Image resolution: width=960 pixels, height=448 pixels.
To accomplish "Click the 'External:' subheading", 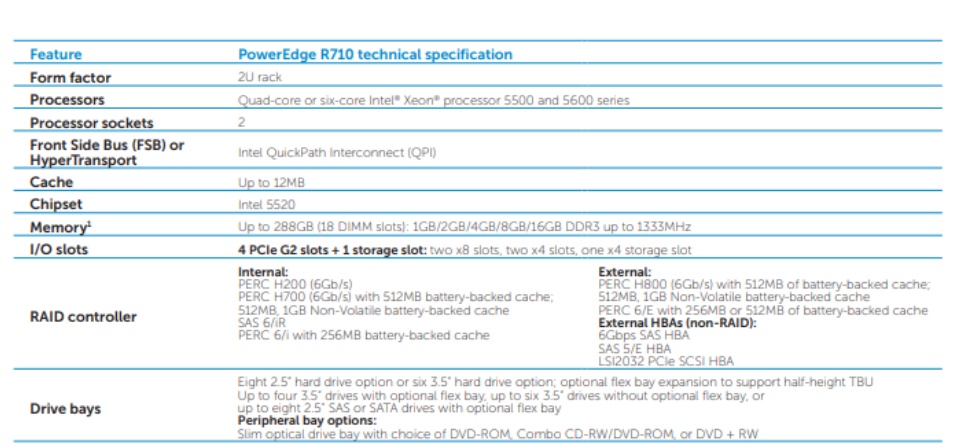I will click(624, 272).
